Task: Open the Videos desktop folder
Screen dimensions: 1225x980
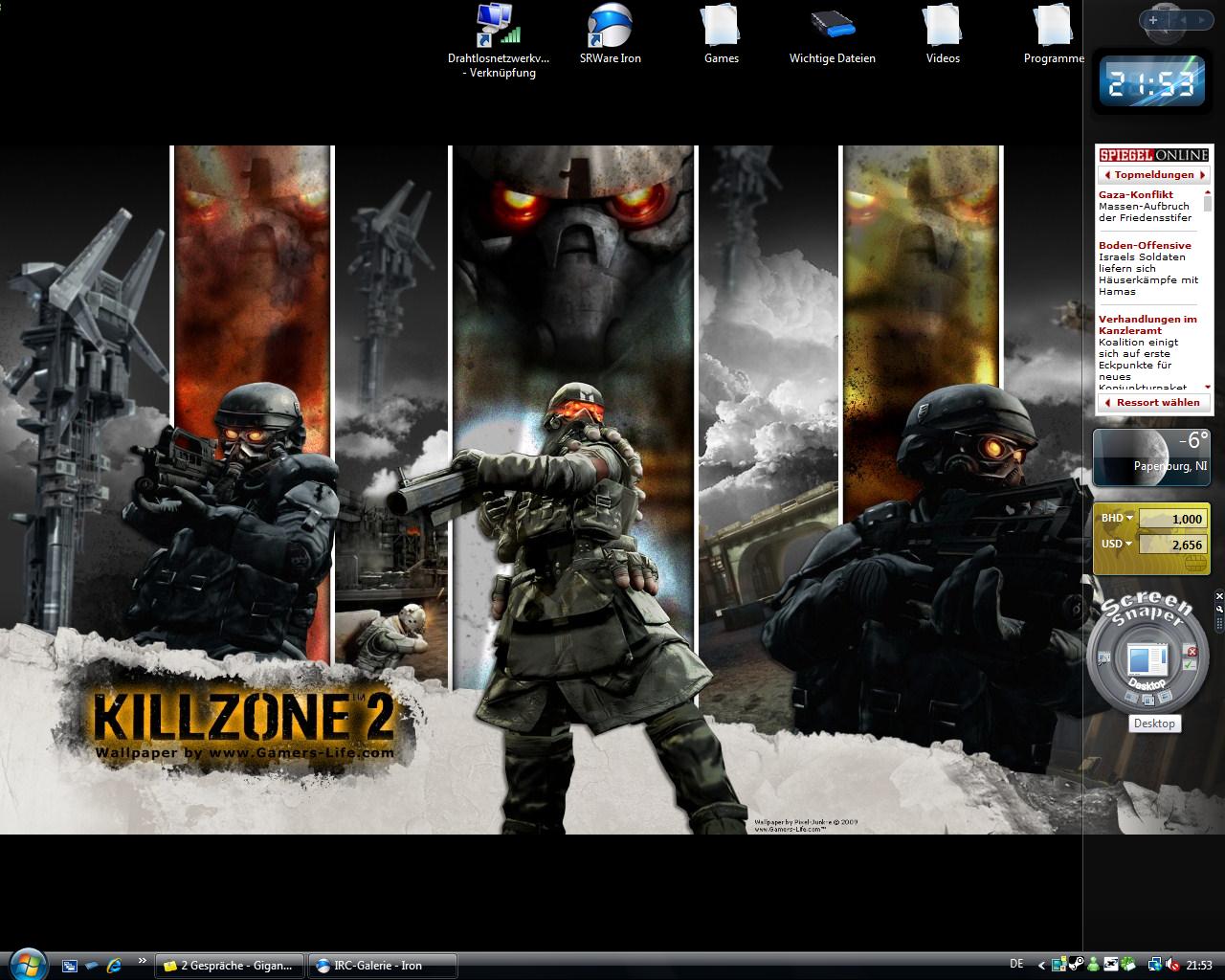Action: click(943, 33)
